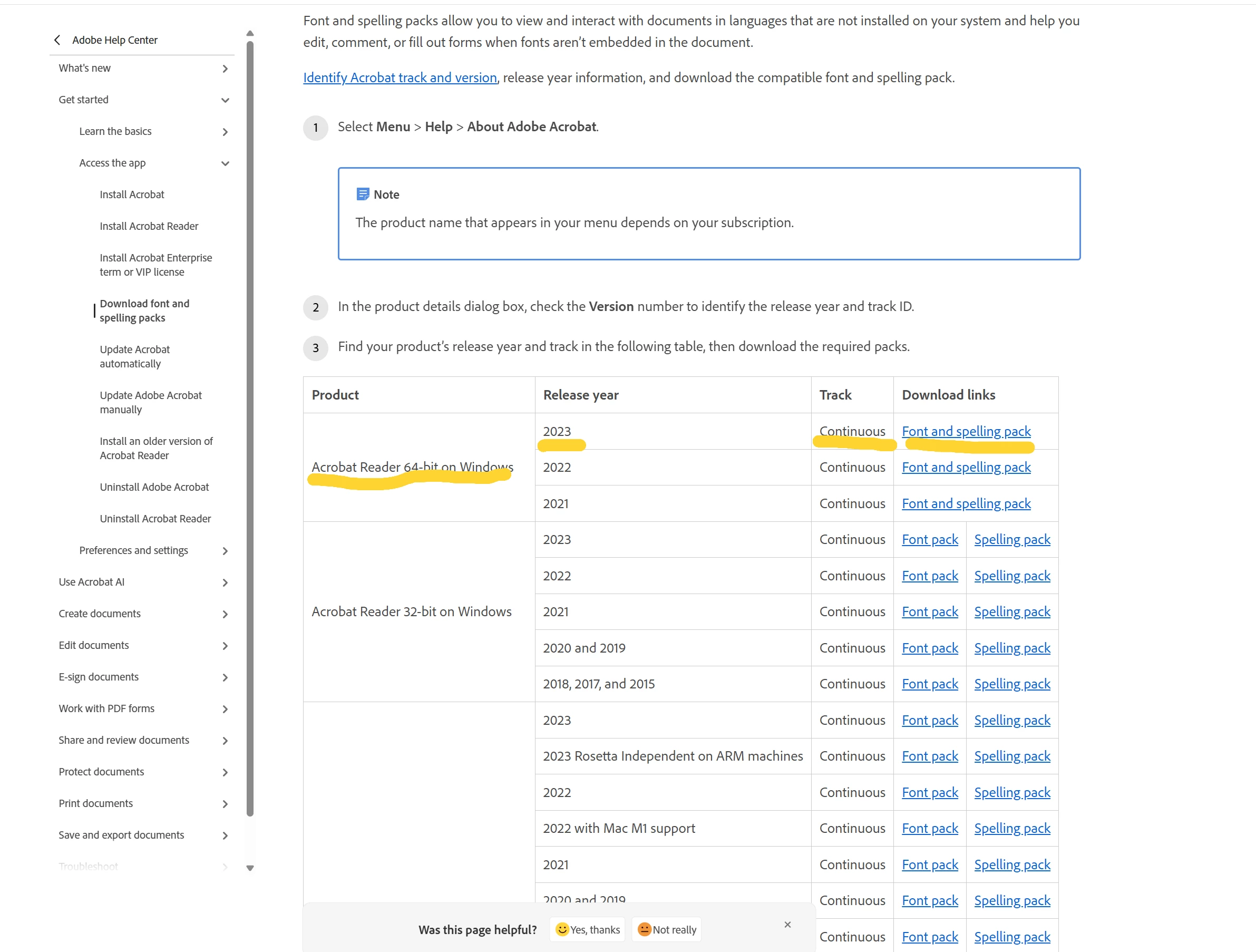
Task: Open Install Acrobat Reader in sidebar
Action: 149,226
